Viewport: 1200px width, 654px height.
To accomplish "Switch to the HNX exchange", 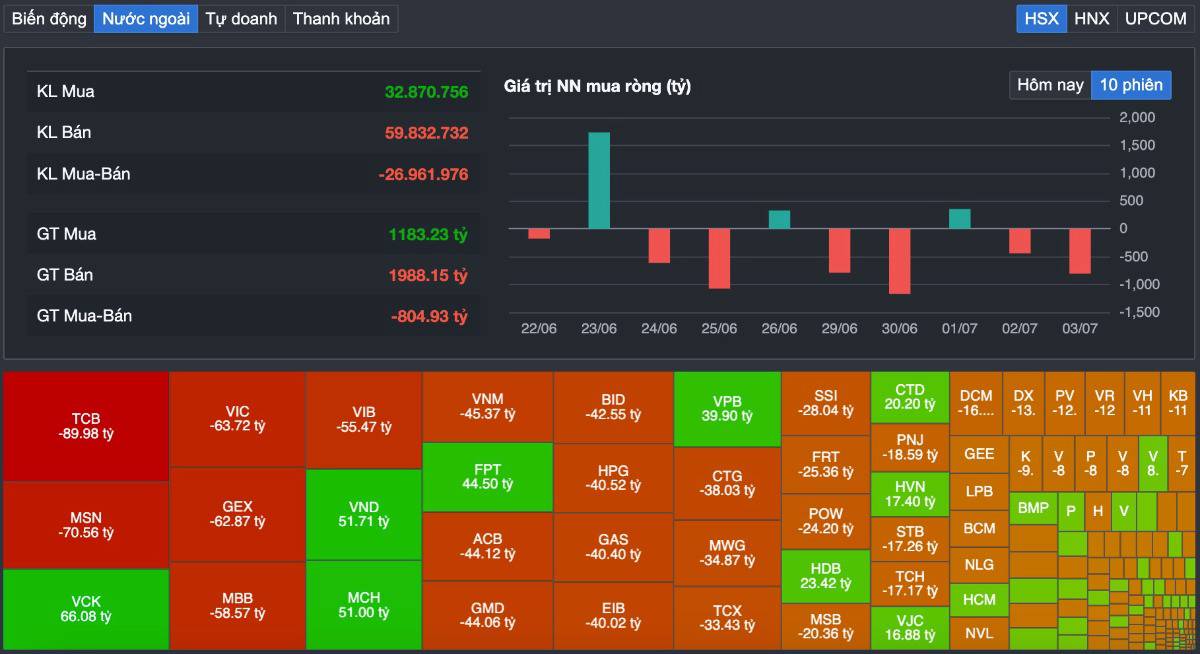I will (x=1092, y=18).
